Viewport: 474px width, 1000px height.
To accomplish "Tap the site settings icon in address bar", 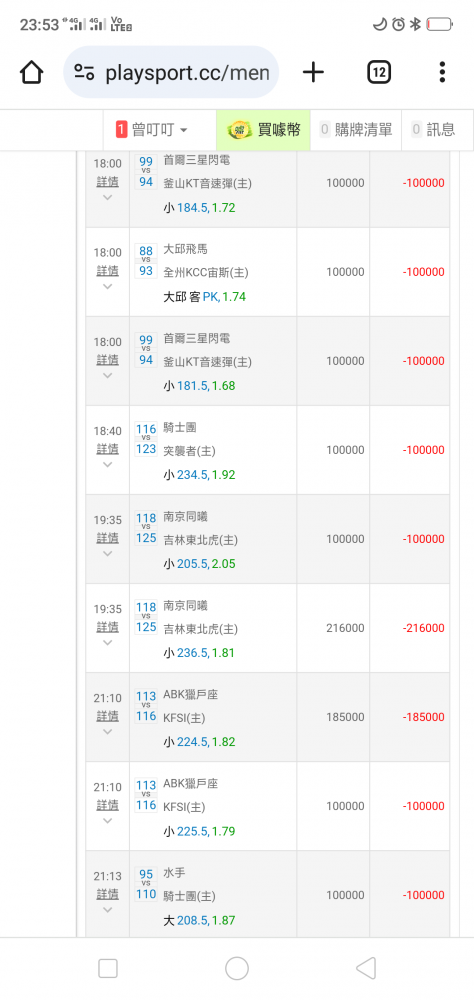I will click(84, 72).
